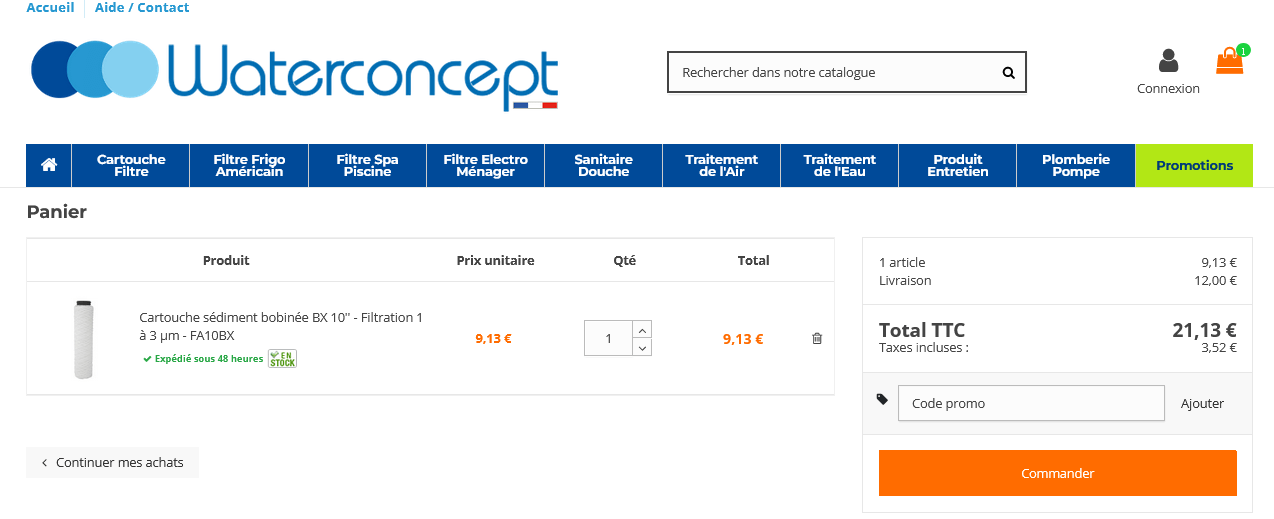The image size is (1274, 519).
Task: Click the Ajouter promo button
Action: 1202,404
